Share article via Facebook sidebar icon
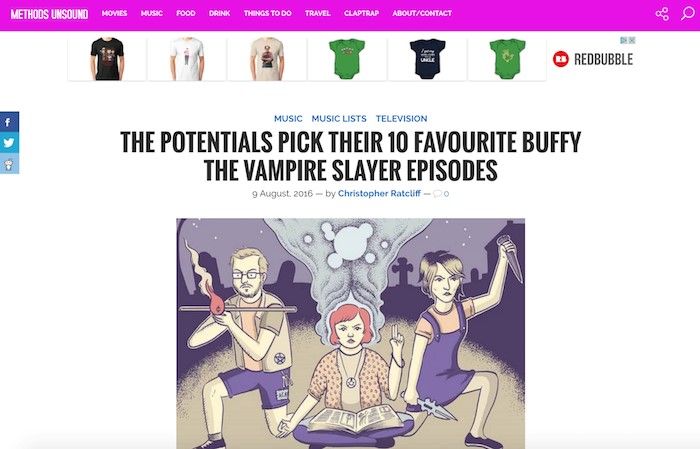Viewport: 700px width, 449px height. pyautogui.click(x=9, y=122)
